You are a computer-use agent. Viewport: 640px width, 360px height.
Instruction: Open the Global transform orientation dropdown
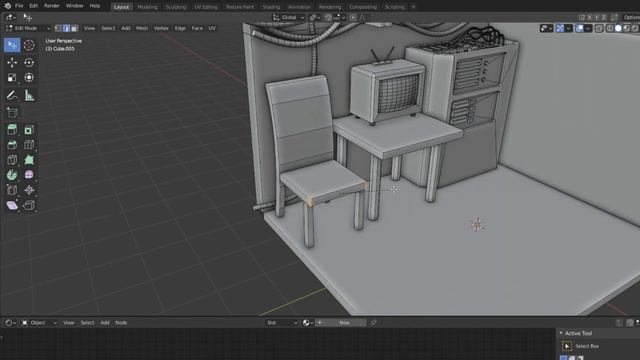click(x=289, y=17)
